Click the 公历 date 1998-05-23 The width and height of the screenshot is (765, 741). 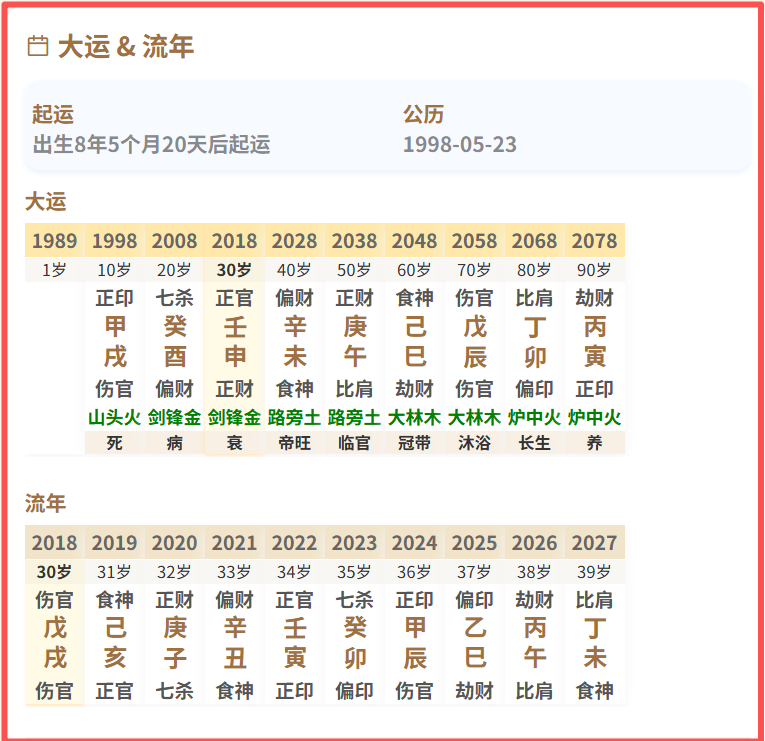(x=459, y=144)
